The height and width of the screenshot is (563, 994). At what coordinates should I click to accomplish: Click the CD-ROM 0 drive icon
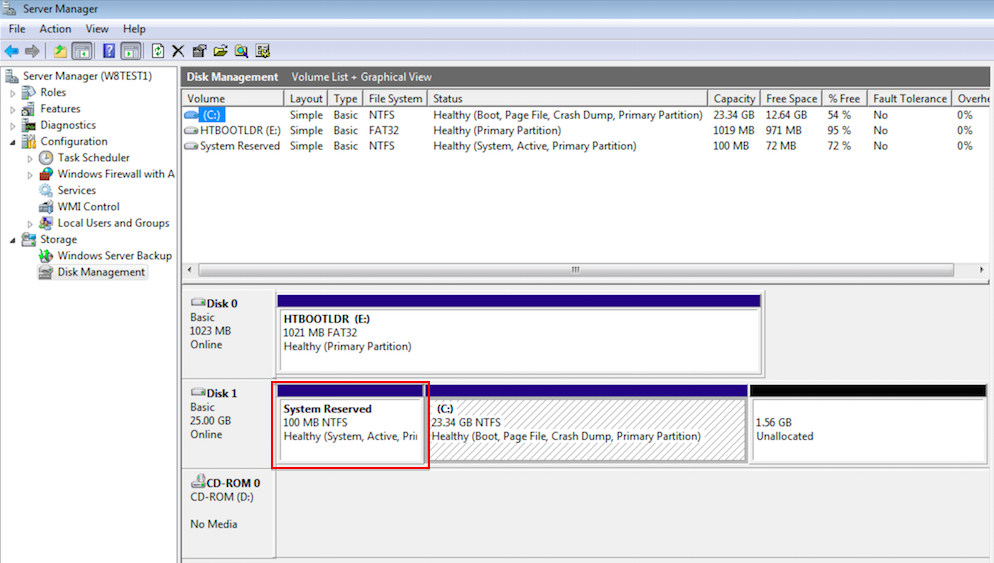(x=198, y=481)
